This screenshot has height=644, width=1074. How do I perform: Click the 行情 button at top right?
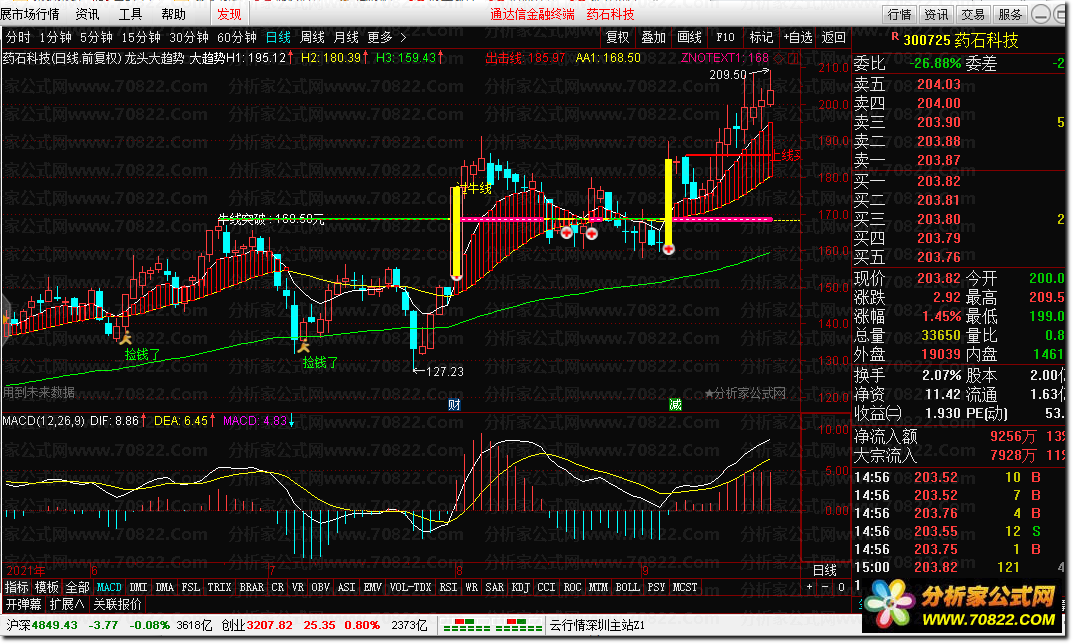(x=899, y=14)
